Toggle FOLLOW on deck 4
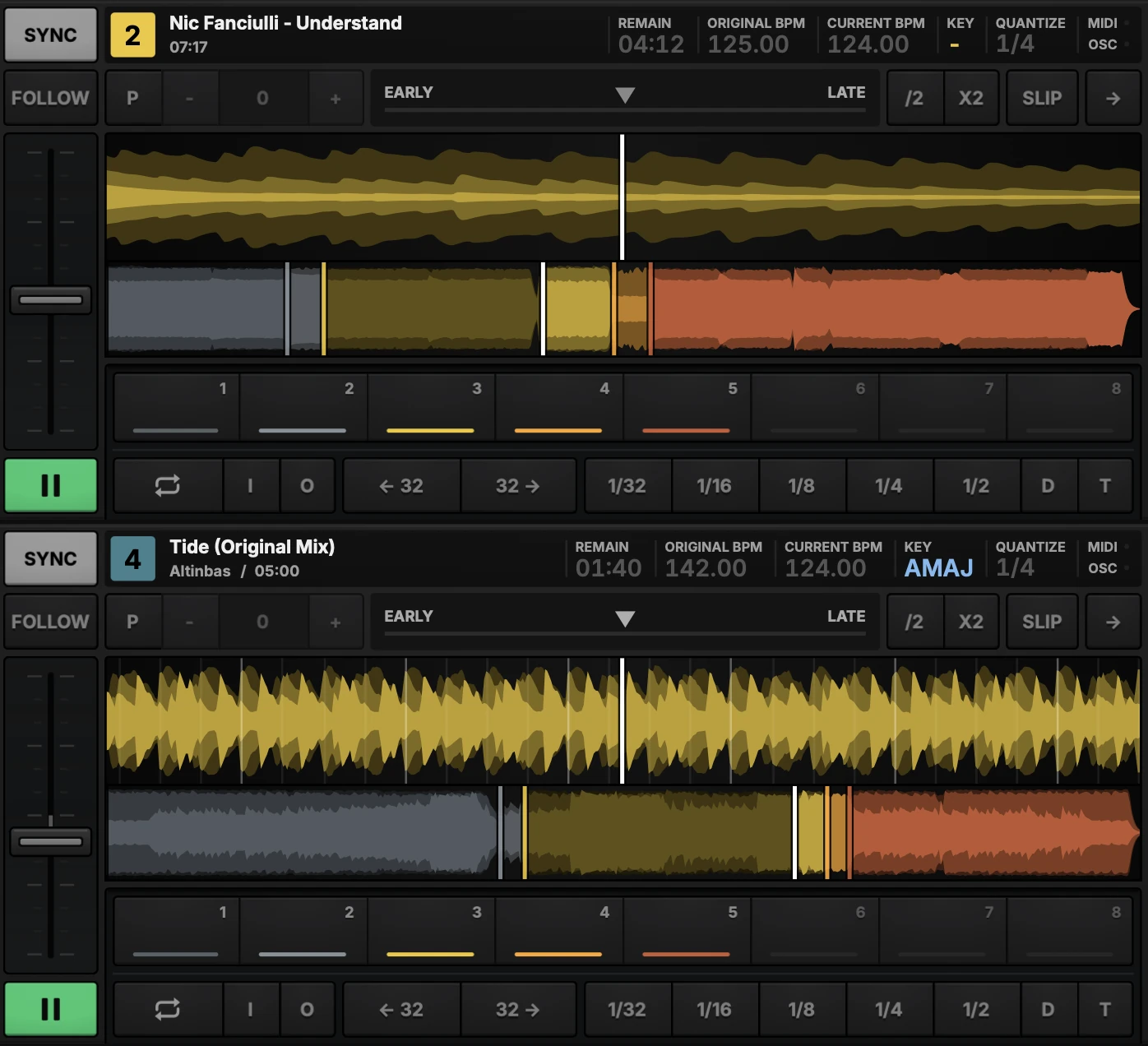The width and height of the screenshot is (1148, 1046). [x=51, y=622]
